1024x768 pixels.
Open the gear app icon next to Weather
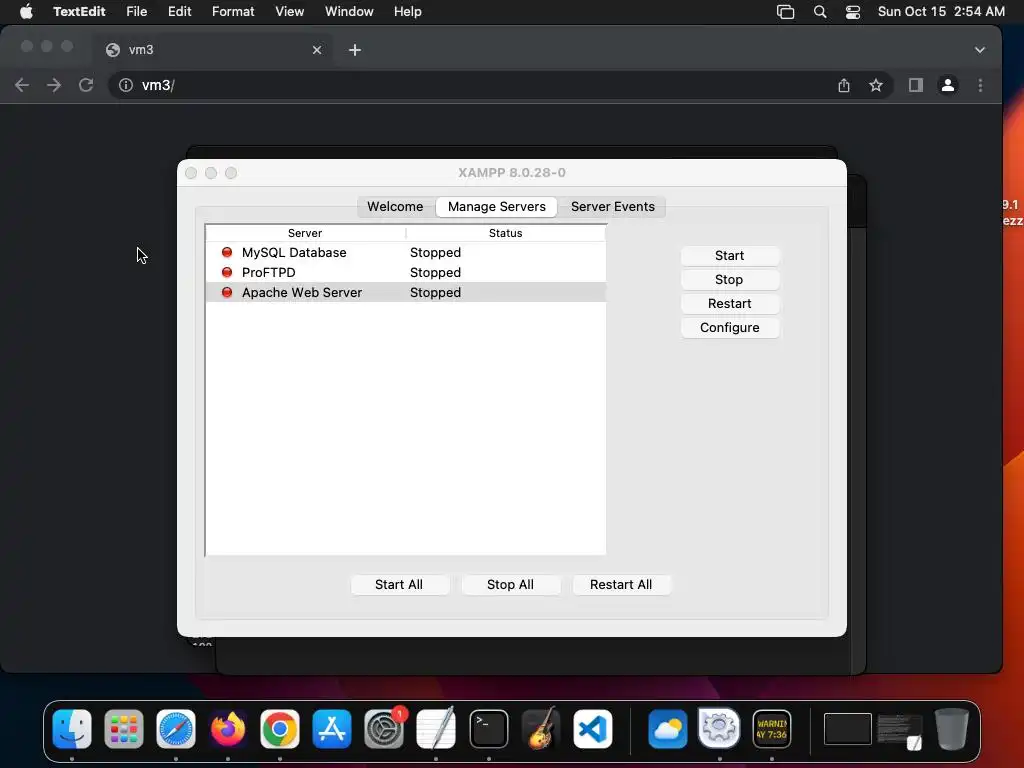pos(719,728)
